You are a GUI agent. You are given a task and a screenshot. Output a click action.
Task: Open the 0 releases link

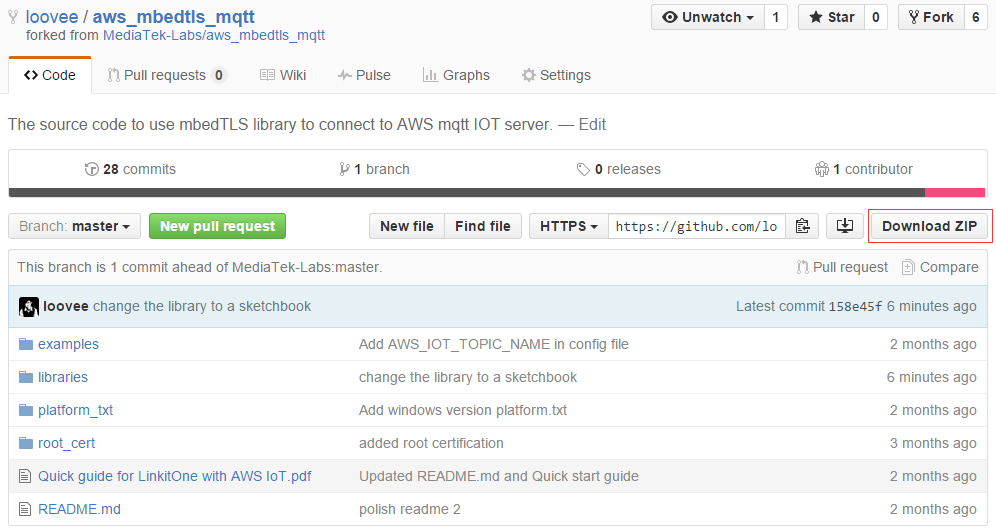tap(619, 170)
